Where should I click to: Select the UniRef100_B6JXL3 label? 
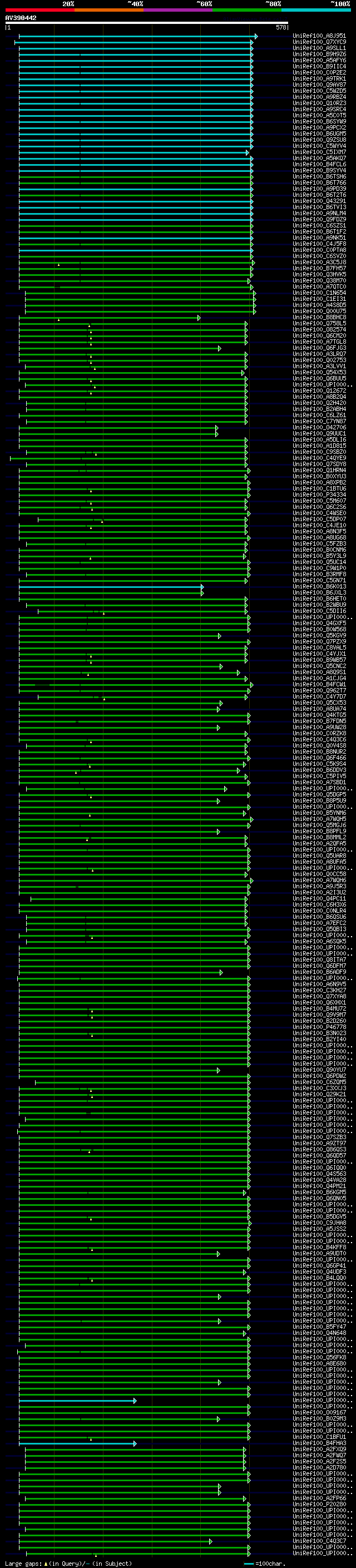pyautogui.click(x=319, y=593)
